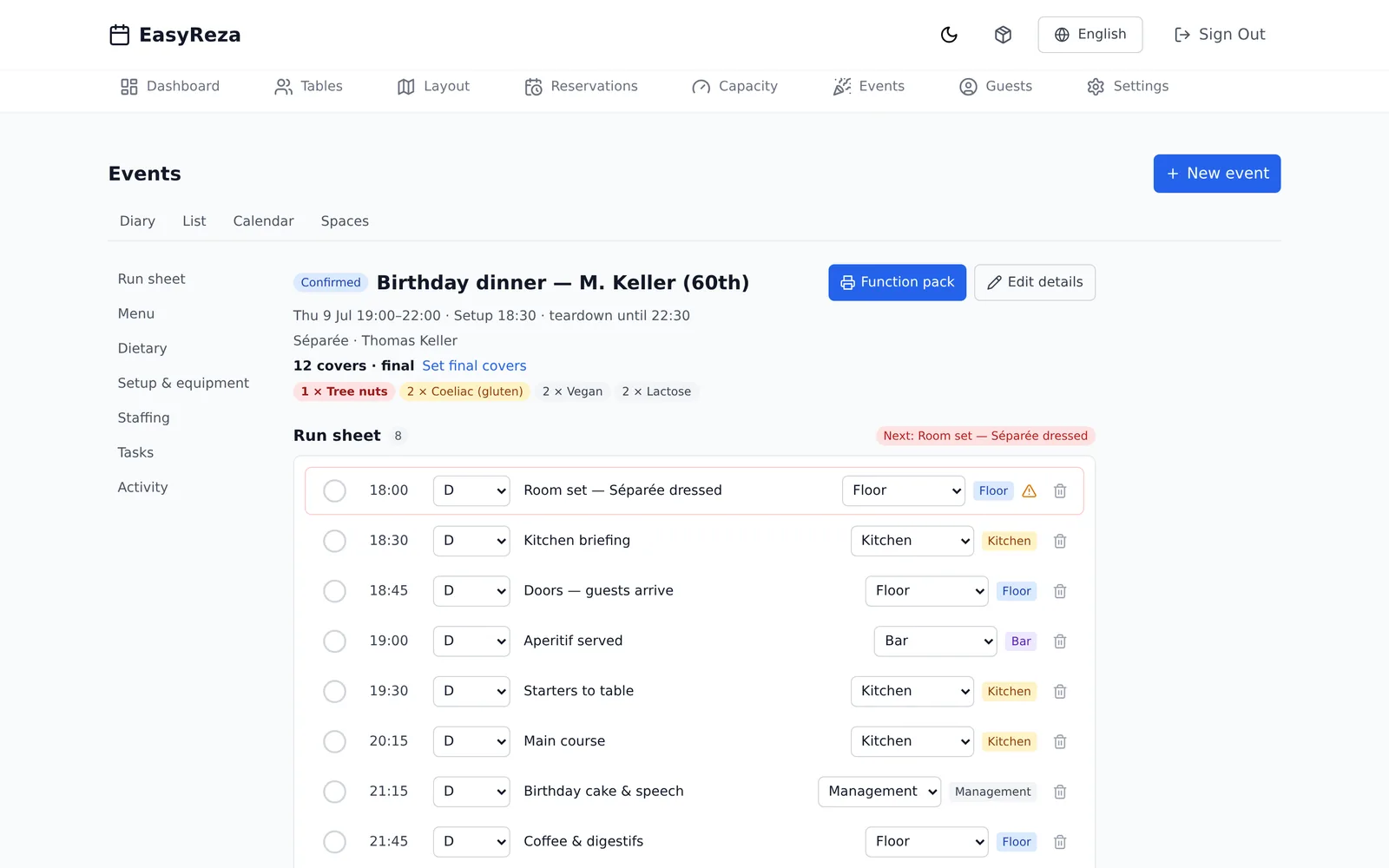
Task: Delete the Coffee & digestifs row
Action: [1060, 843]
